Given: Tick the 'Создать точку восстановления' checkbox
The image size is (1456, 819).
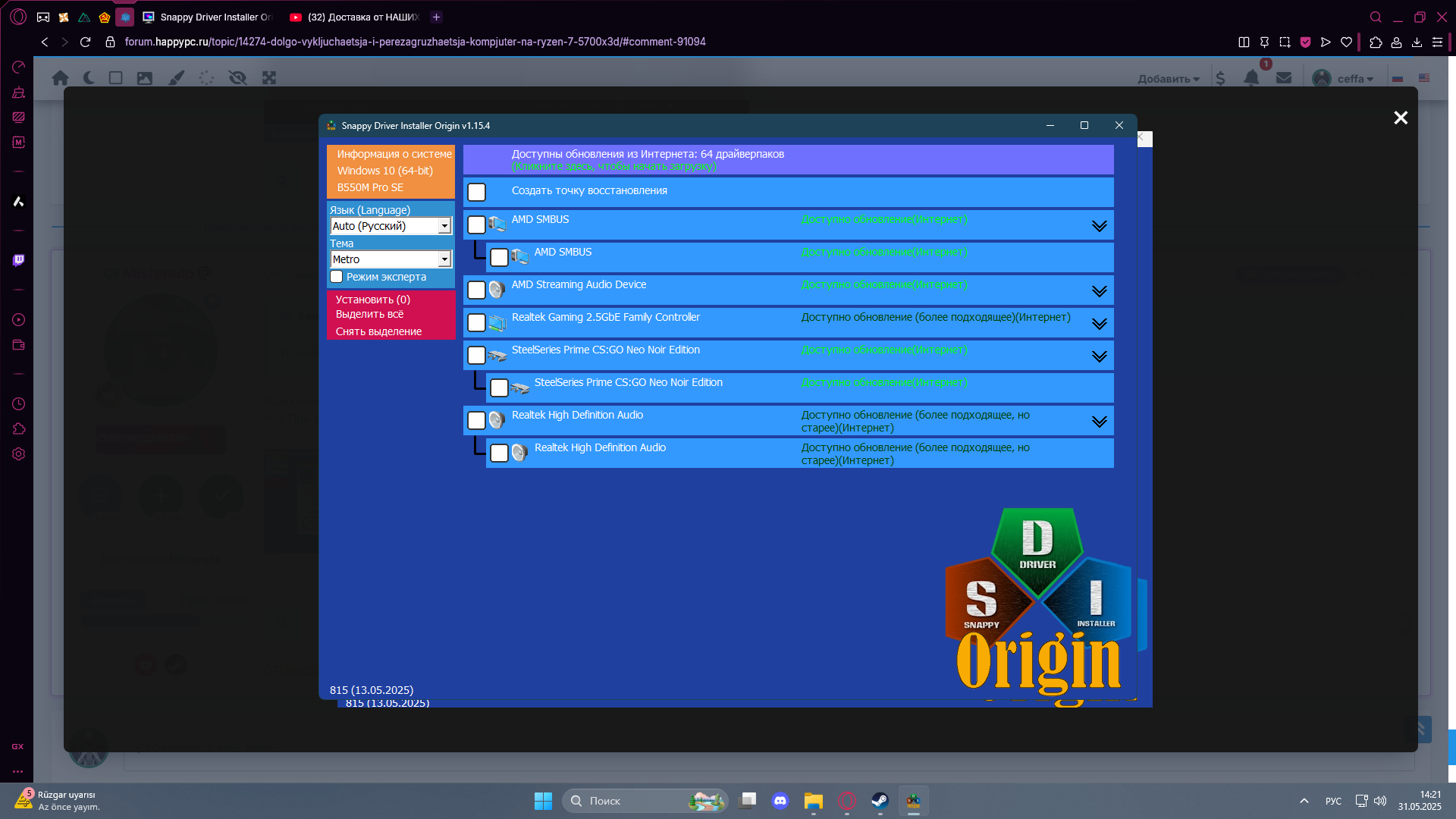Looking at the screenshot, I should pos(476,192).
